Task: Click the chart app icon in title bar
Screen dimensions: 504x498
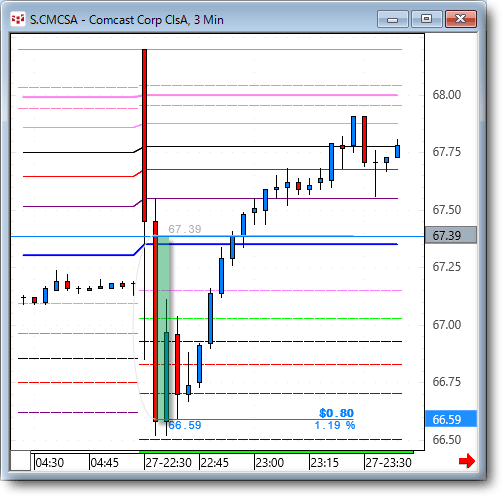Action: point(18,19)
